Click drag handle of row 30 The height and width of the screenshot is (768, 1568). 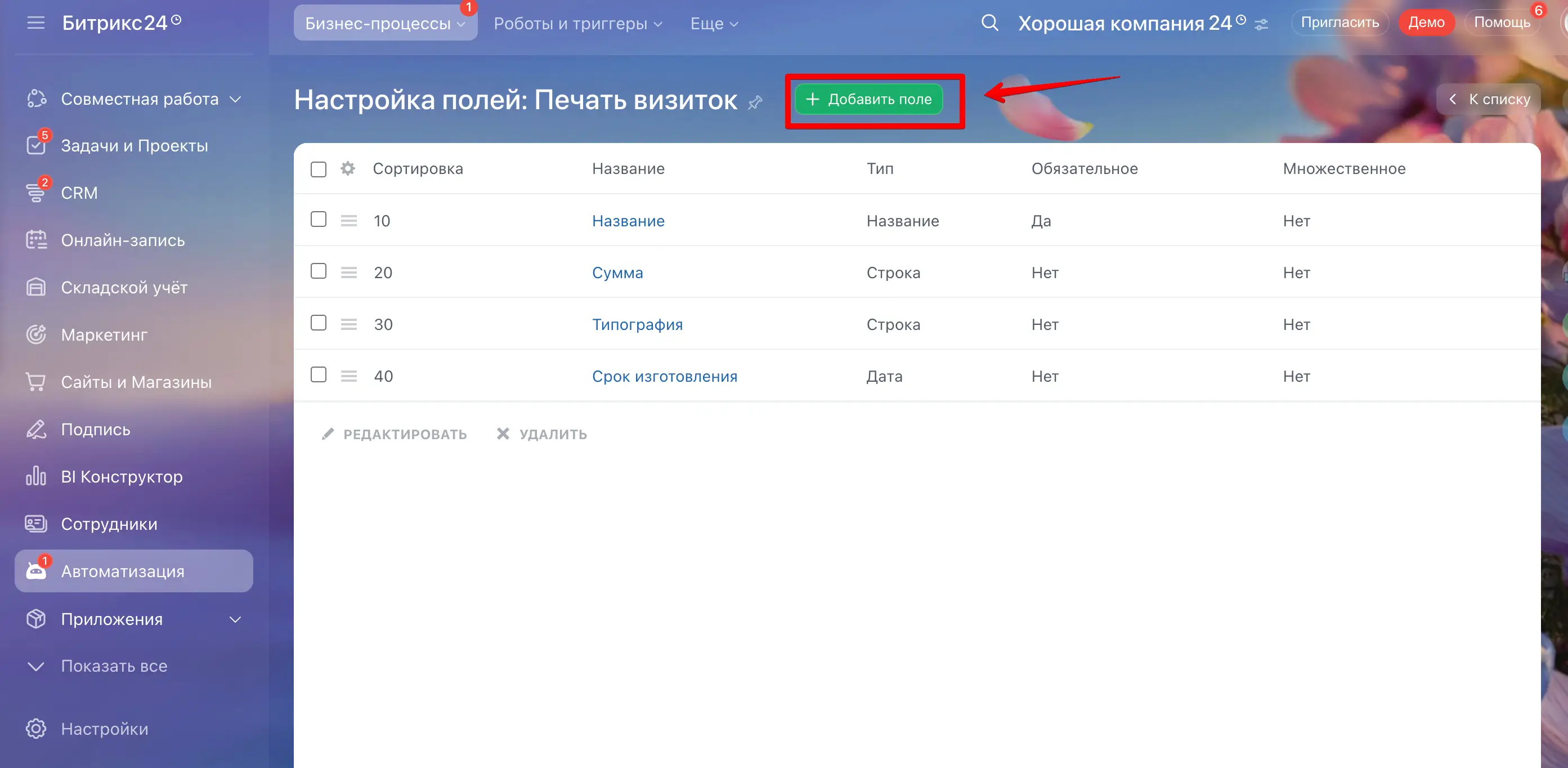(x=349, y=324)
